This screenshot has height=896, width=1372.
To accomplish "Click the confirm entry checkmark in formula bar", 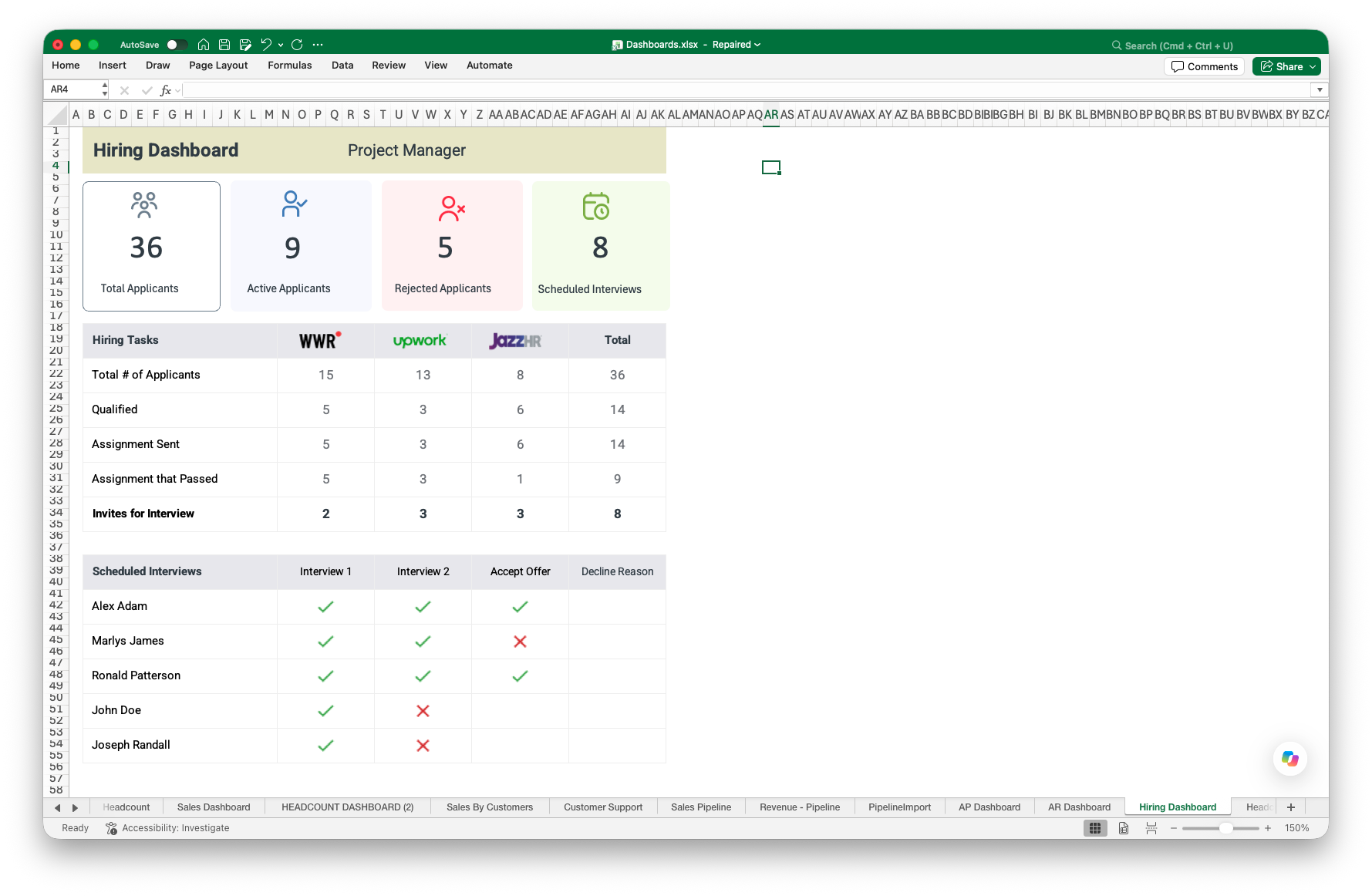I will point(147,90).
